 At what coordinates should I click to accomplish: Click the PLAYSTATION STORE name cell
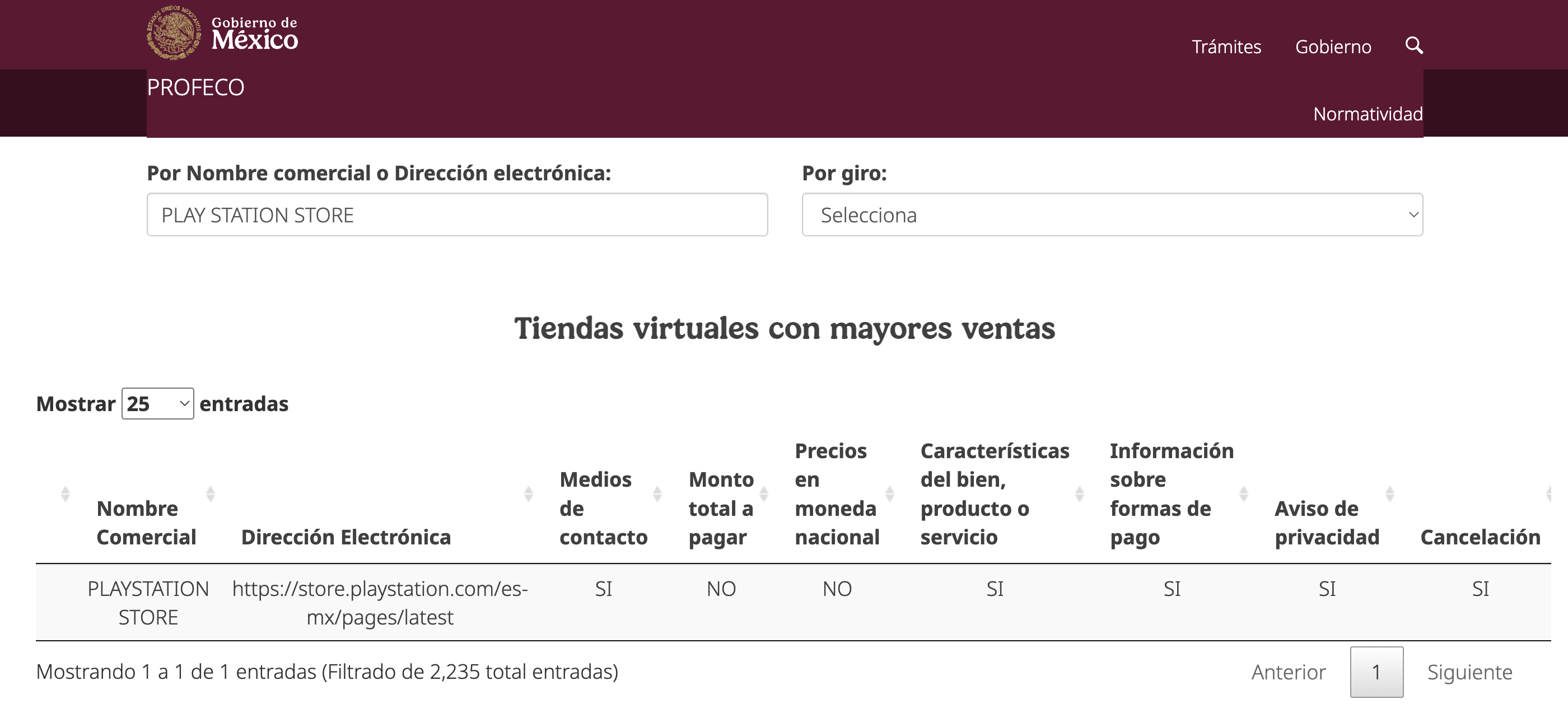point(148,603)
